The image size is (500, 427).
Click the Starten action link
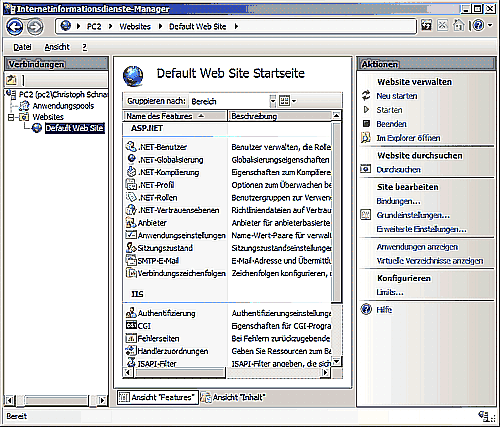pos(389,110)
